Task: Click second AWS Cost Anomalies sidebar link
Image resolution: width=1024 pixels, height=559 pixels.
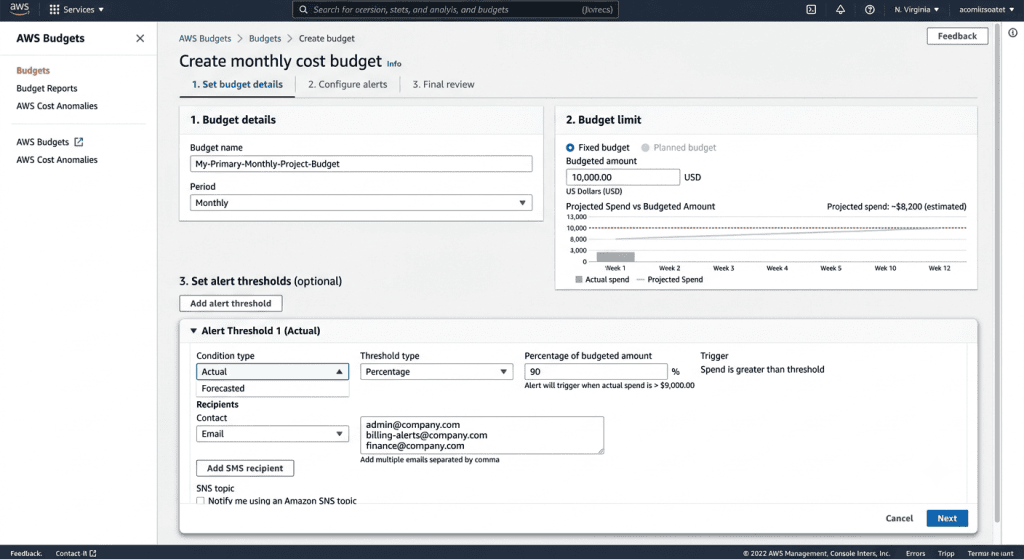Action: pyautogui.click(x=57, y=159)
